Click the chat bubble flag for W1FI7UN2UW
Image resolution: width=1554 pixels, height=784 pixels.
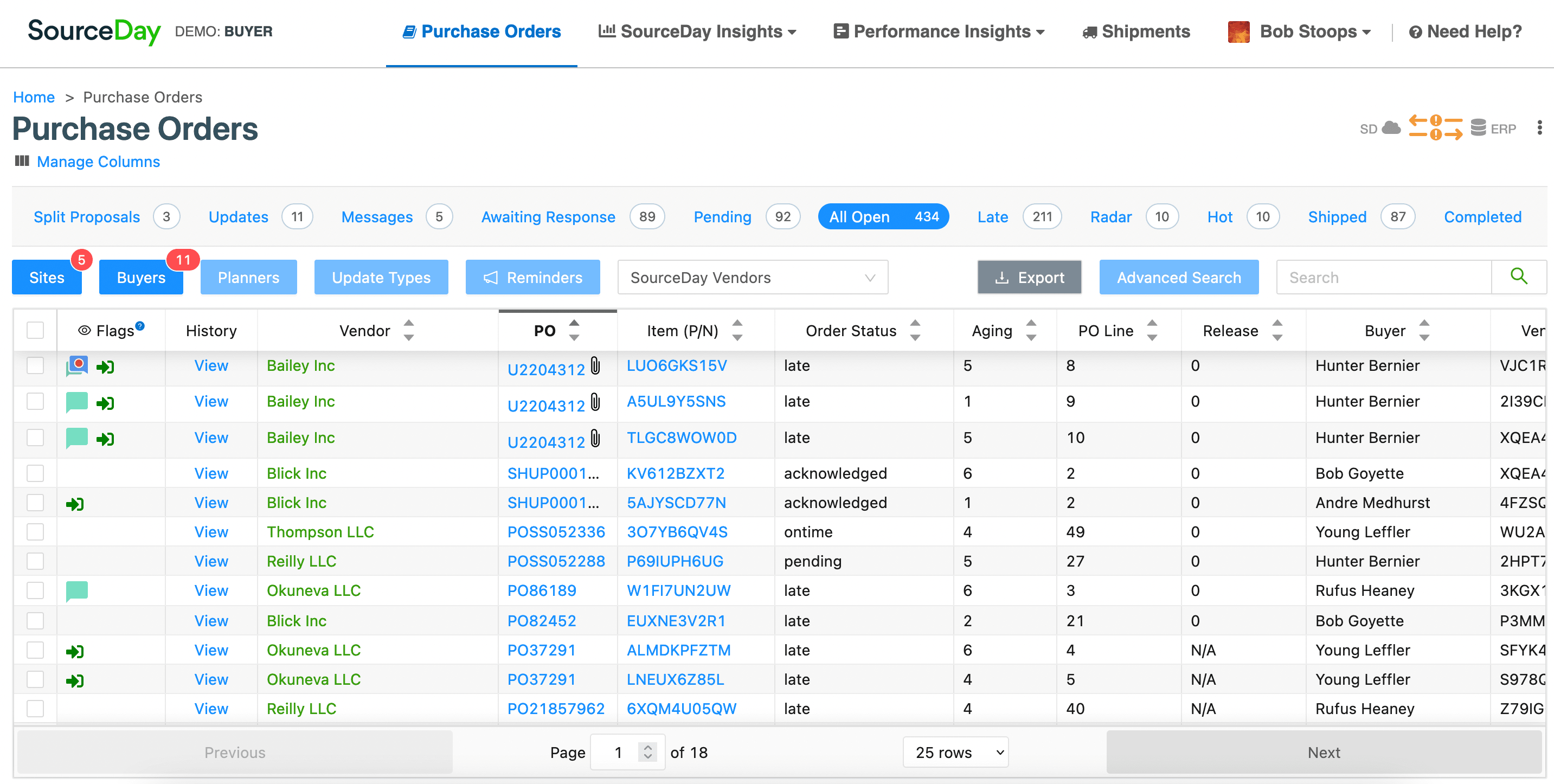77,591
